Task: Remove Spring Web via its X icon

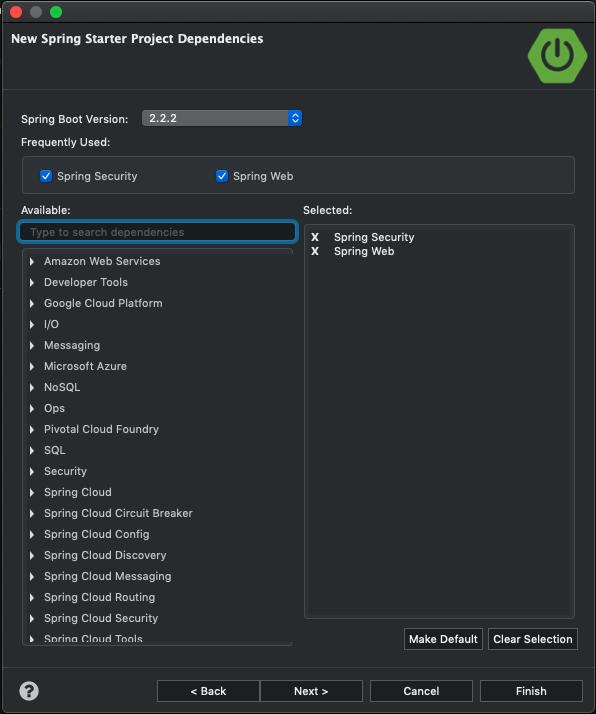Action: tap(315, 251)
